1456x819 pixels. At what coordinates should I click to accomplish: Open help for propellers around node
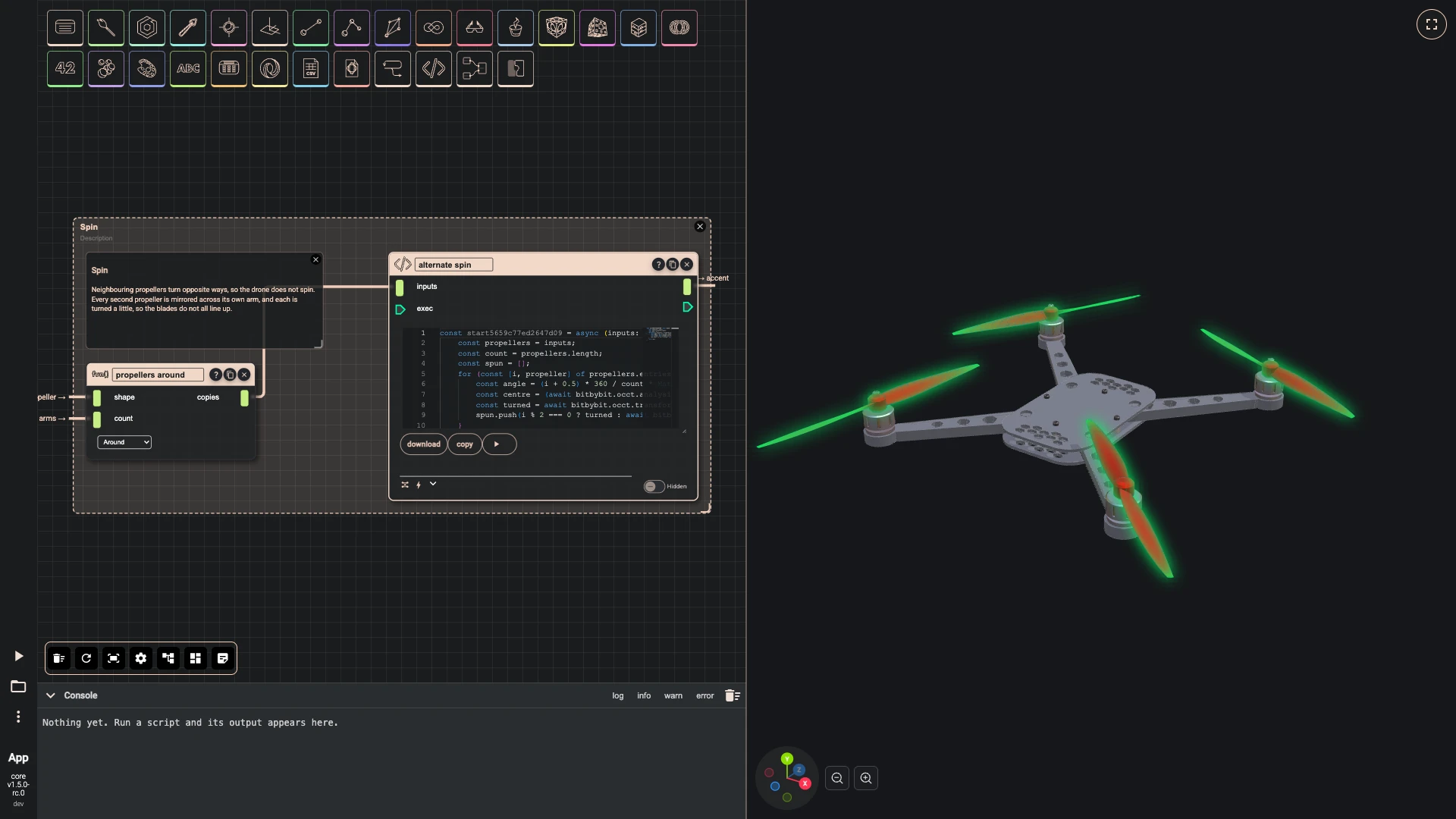(215, 375)
